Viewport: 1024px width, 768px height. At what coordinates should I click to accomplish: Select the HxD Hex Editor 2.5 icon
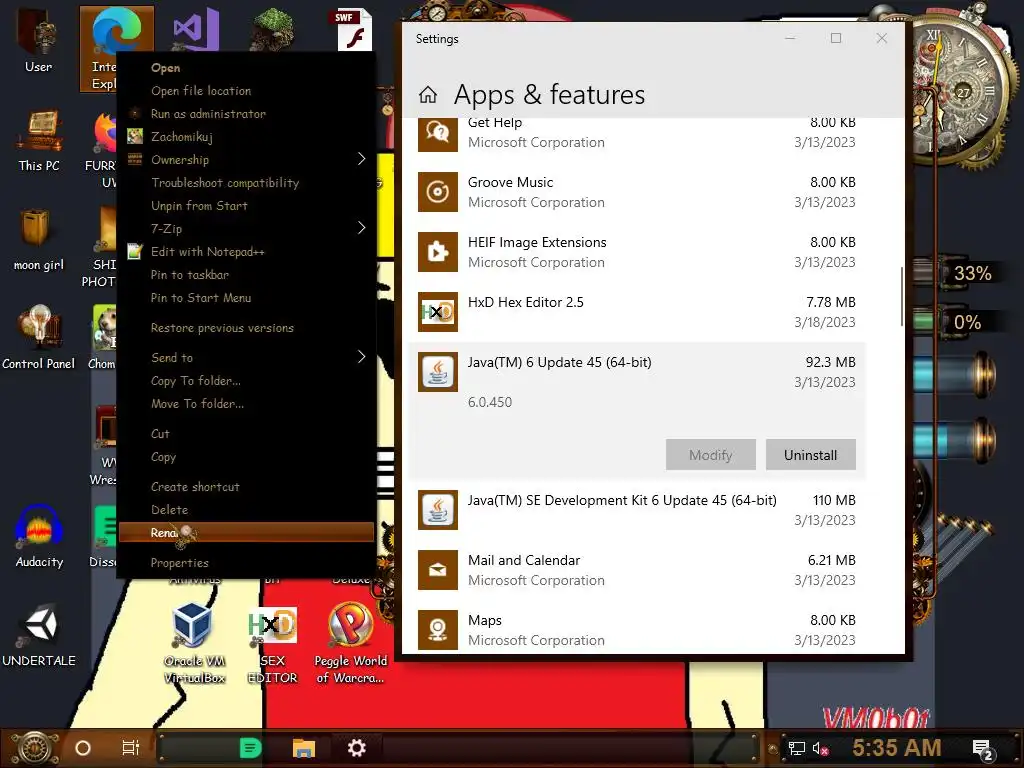point(438,312)
